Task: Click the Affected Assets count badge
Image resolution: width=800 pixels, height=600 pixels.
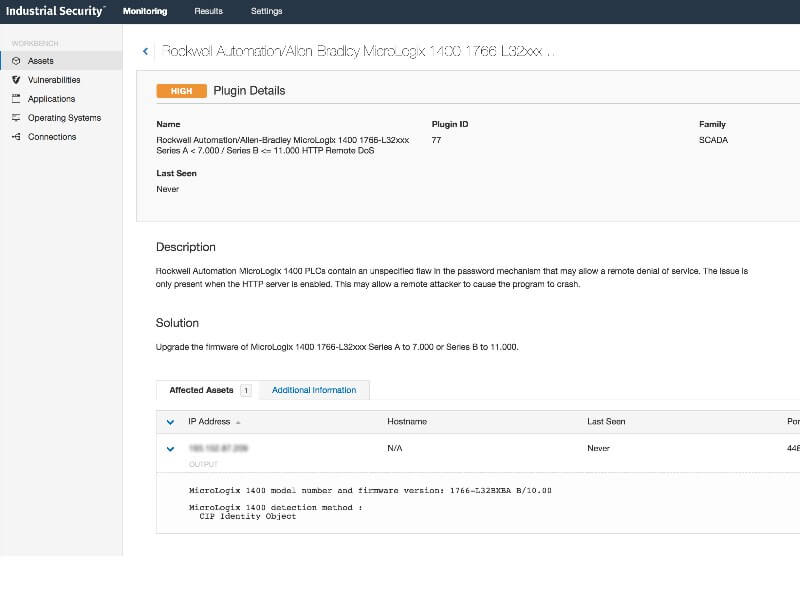Action: tap(246, 390)
